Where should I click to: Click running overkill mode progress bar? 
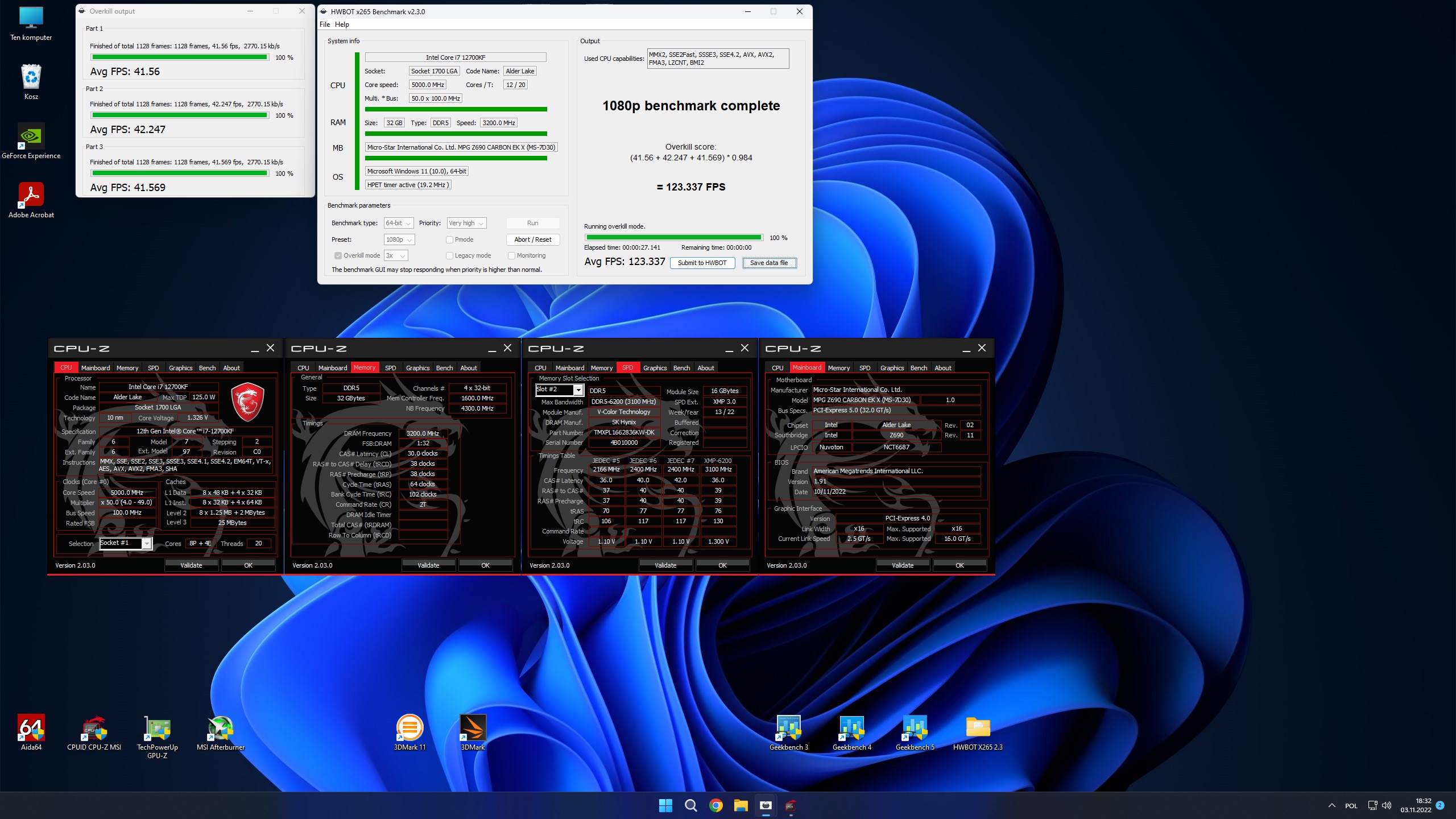pyautogui.click(x=673, y=238)
